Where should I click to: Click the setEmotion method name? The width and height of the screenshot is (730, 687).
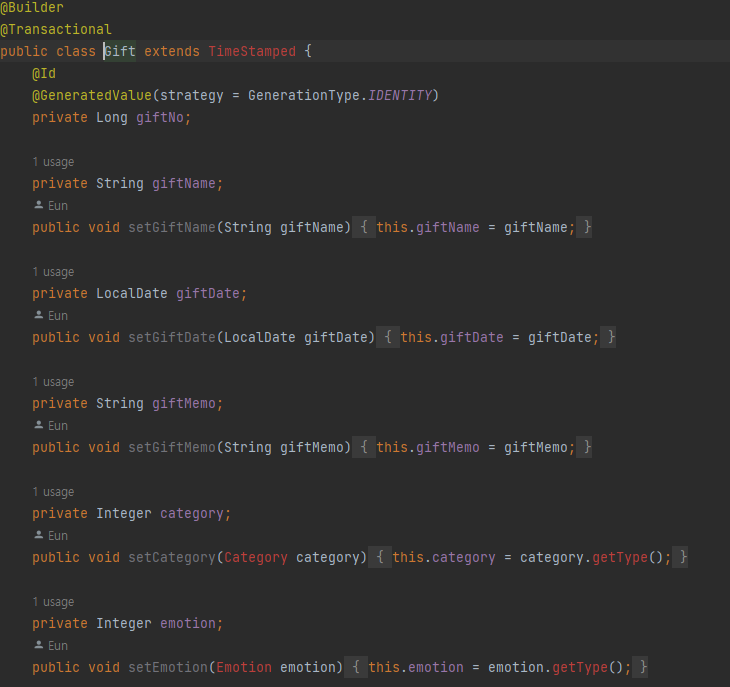[168, 667]
